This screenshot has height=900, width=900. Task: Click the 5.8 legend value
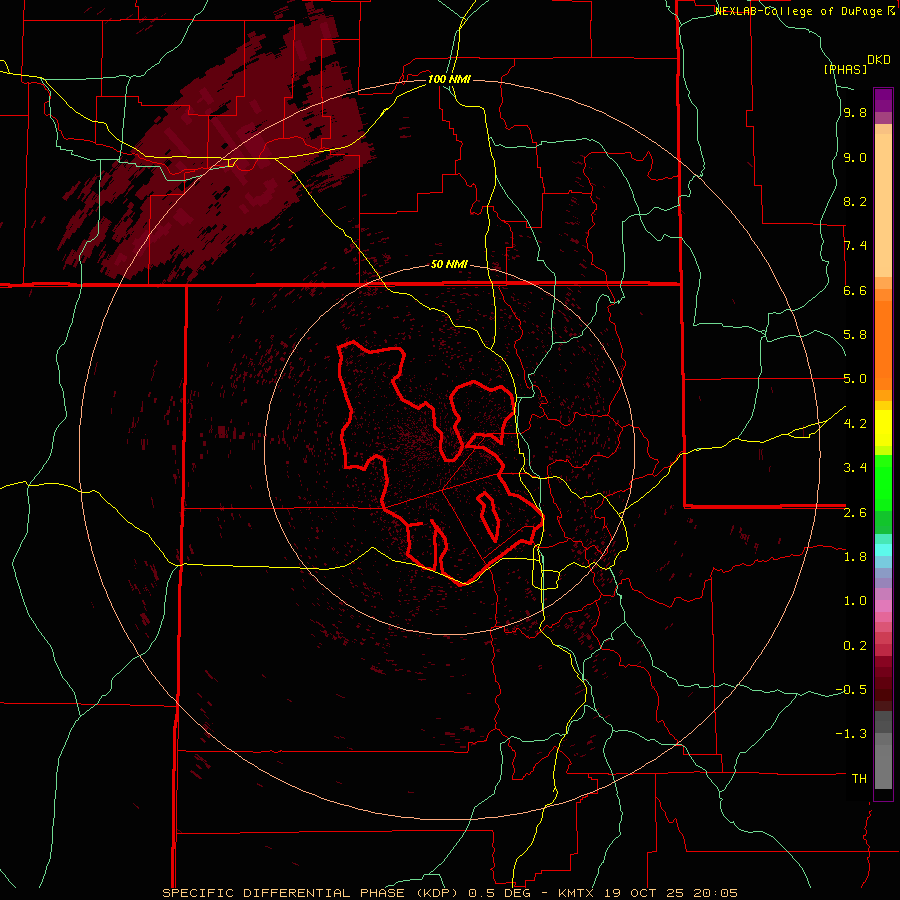click(855, 335)
